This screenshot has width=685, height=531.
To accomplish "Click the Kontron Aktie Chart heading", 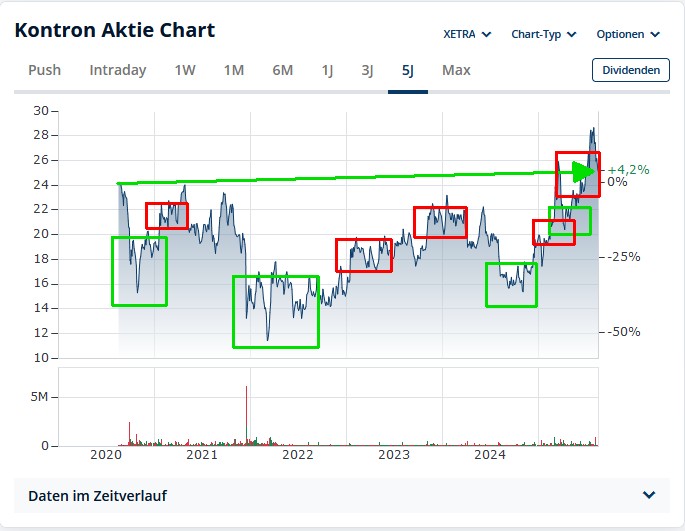I will pos(115,30).
